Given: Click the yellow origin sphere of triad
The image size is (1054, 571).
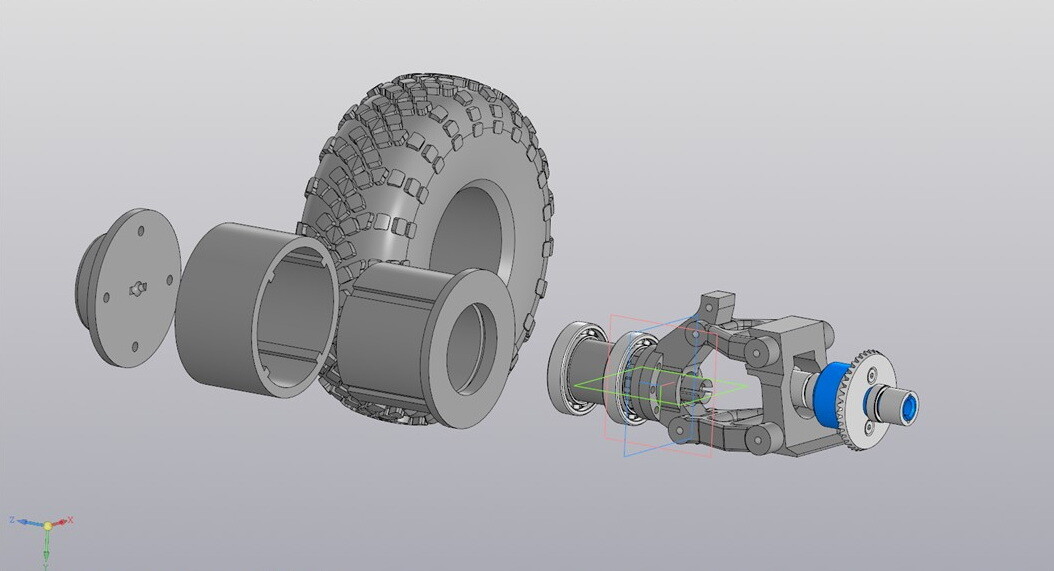Looking at the screenshot, I should [x=48, y=525].
